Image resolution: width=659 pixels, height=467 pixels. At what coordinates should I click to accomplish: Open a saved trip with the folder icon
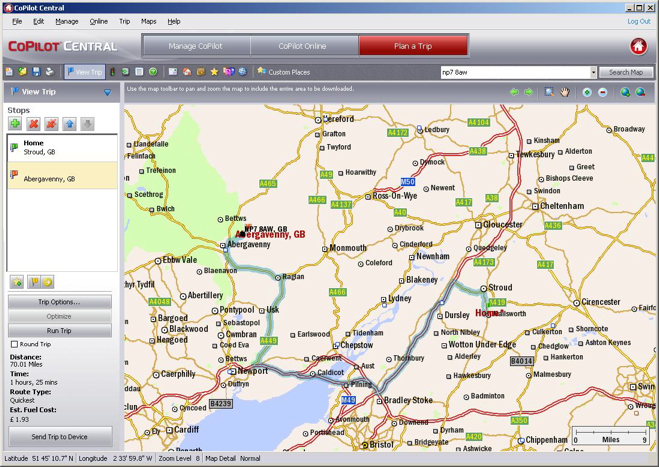pyautogui.click(x=22, y=72)
